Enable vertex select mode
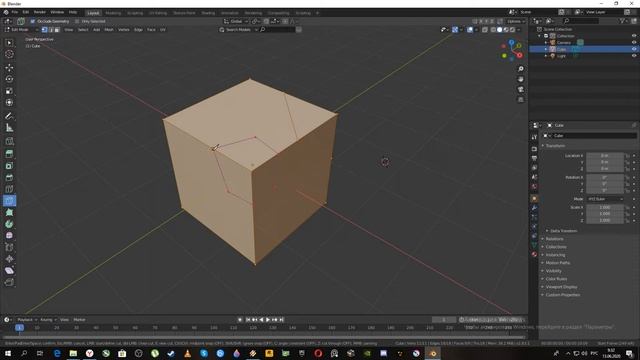This screenshot has height=360, width=640. [44, 30]
